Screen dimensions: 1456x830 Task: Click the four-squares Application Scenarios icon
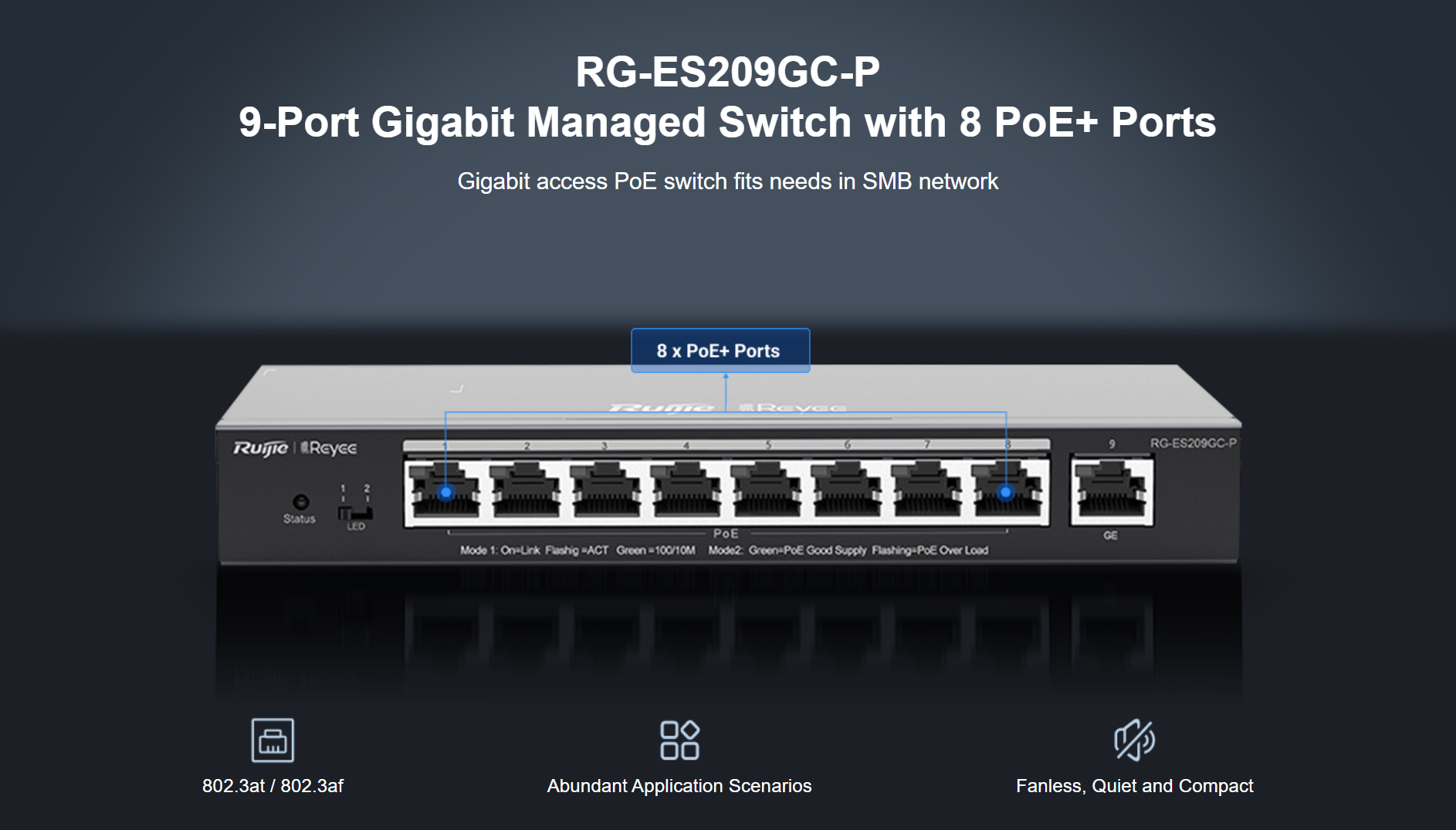[x=679, y=740]
